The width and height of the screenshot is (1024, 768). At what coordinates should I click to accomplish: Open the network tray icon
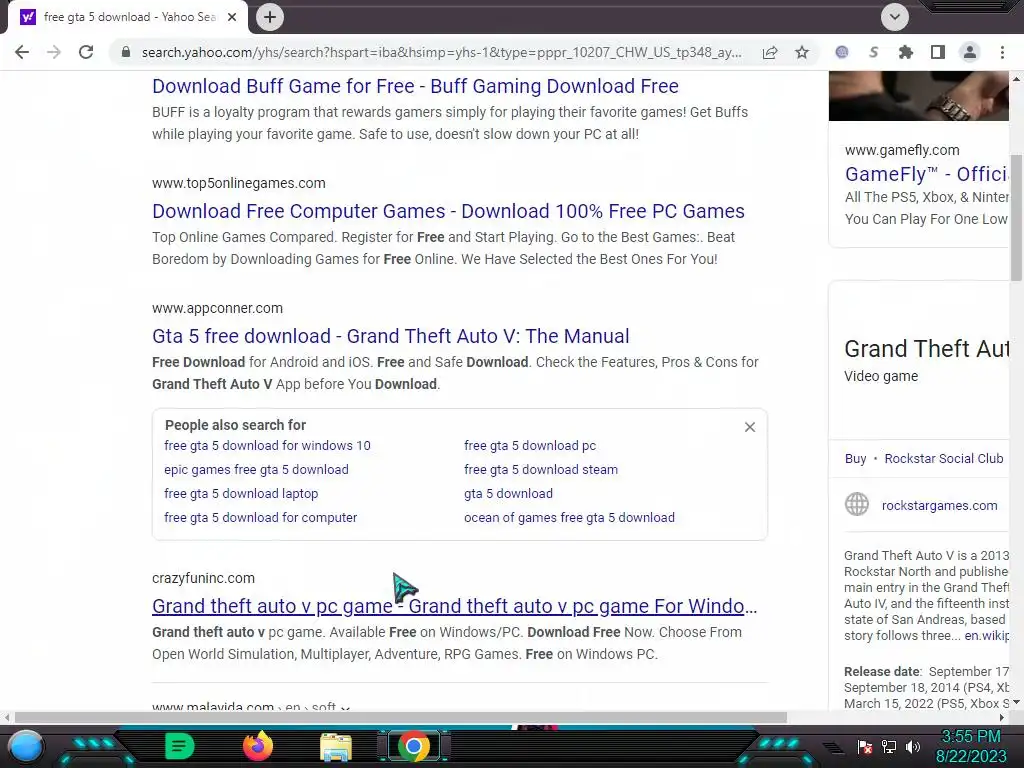pyautogui.click(x=889, y=747)
